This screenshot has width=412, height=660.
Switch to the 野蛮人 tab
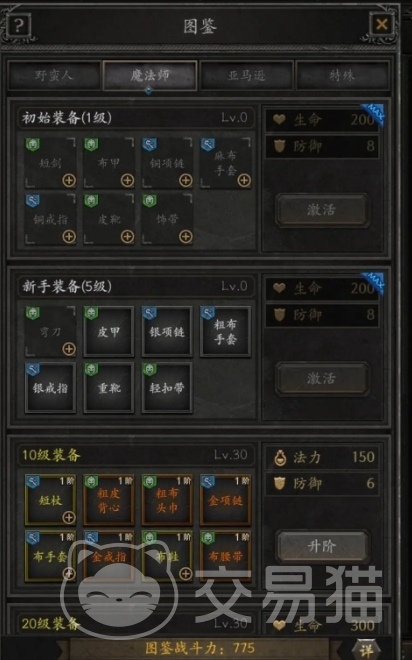[54, 75]
